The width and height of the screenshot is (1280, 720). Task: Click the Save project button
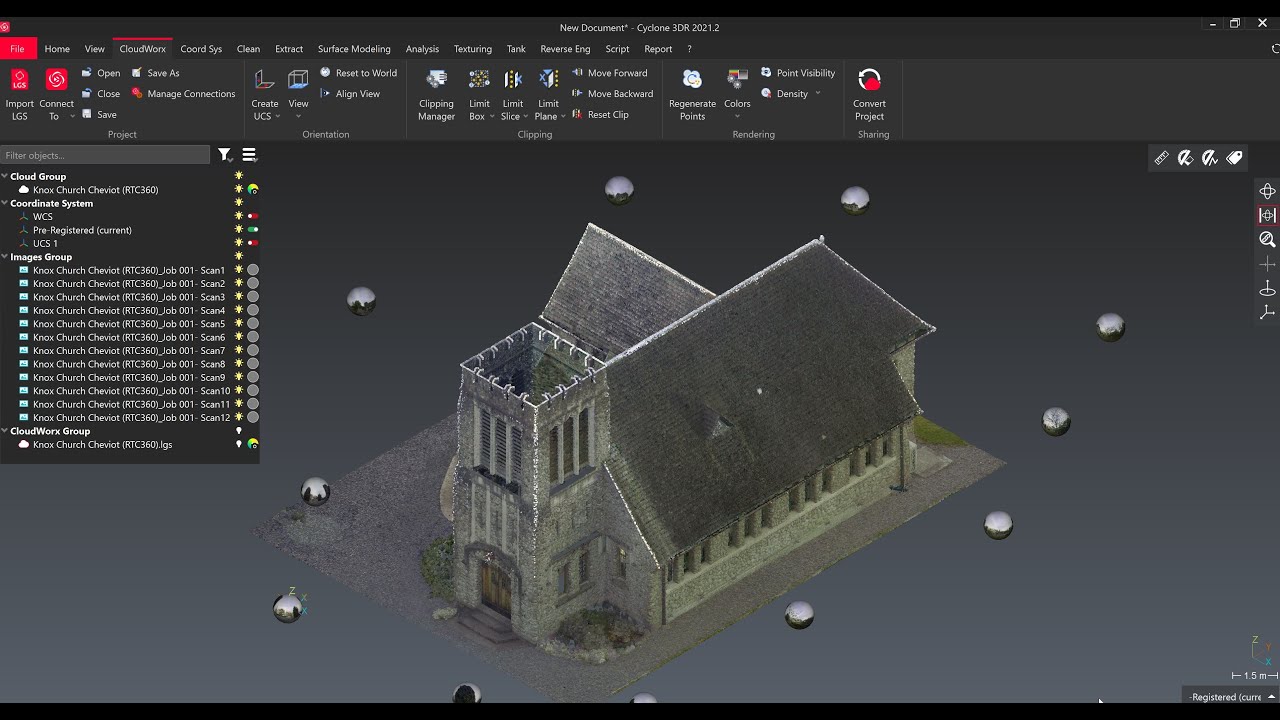tap(99, 115)
